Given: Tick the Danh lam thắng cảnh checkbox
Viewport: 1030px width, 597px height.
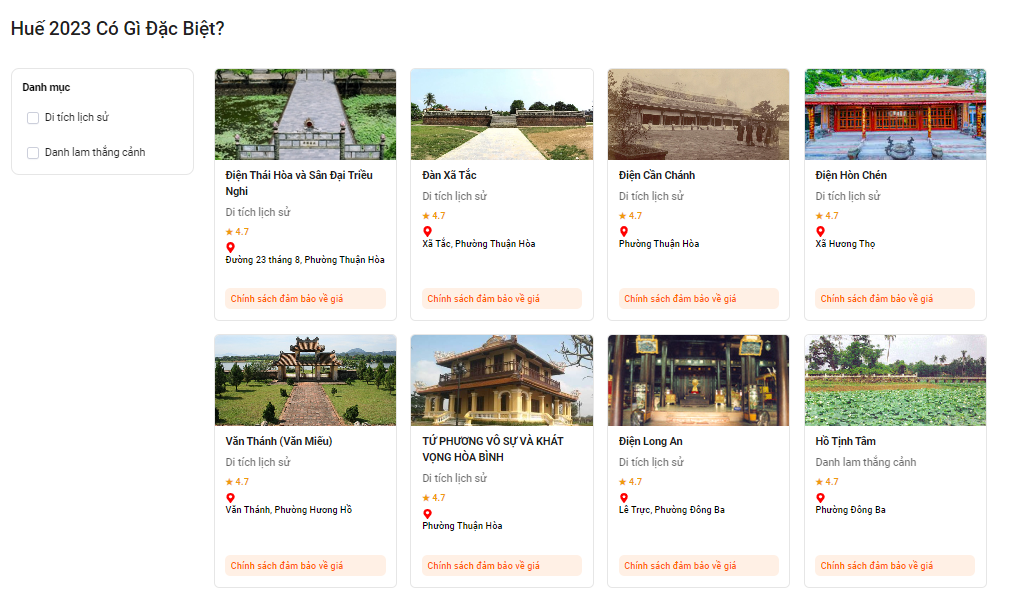Looking at the screenshot, I should pyautogui.click(x=33, y=153).
